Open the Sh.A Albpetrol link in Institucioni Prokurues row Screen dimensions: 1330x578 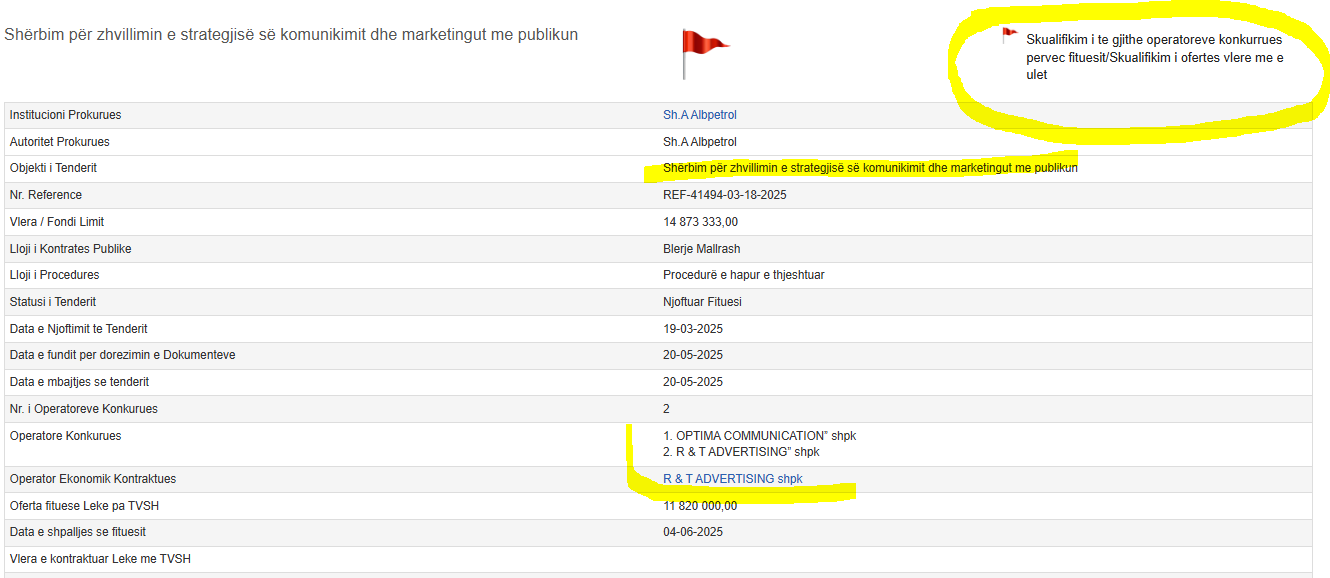[x=699, y=115]
